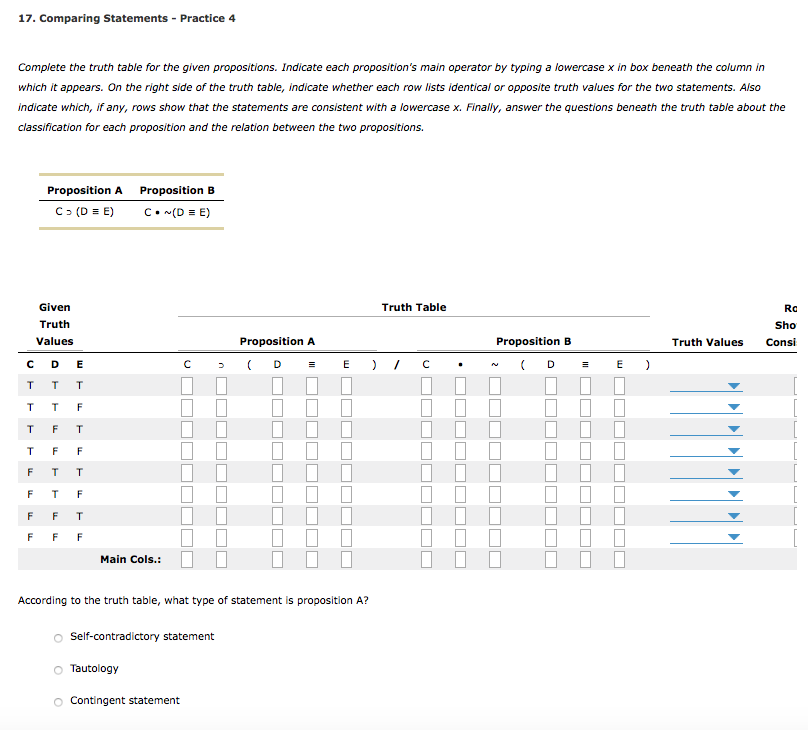The width and height of the screenshot is (808, 730).
Task: Click the Main Cols. box under the horseshoe operator
Action: click(221, 559)
